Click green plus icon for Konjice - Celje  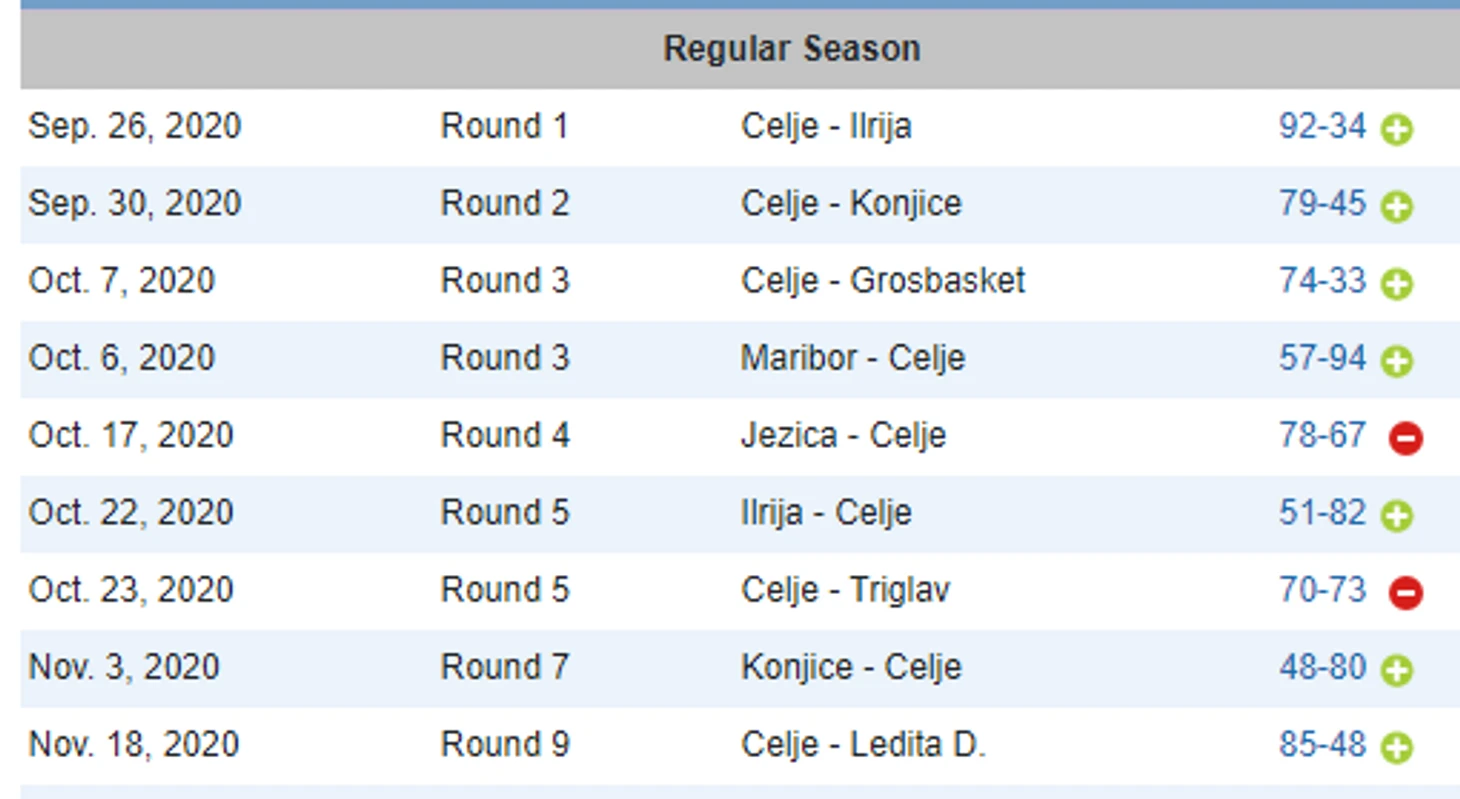point(1396,670)
